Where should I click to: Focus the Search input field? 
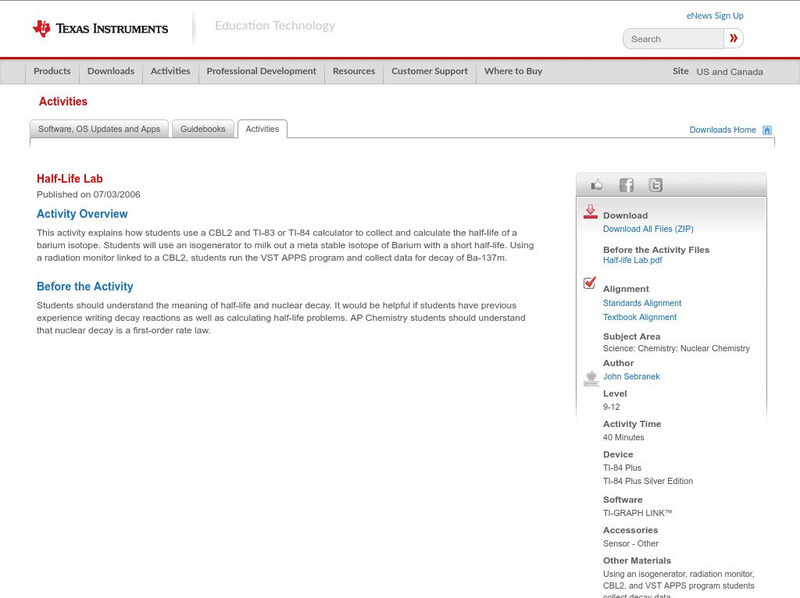click(x=673, y=39)
